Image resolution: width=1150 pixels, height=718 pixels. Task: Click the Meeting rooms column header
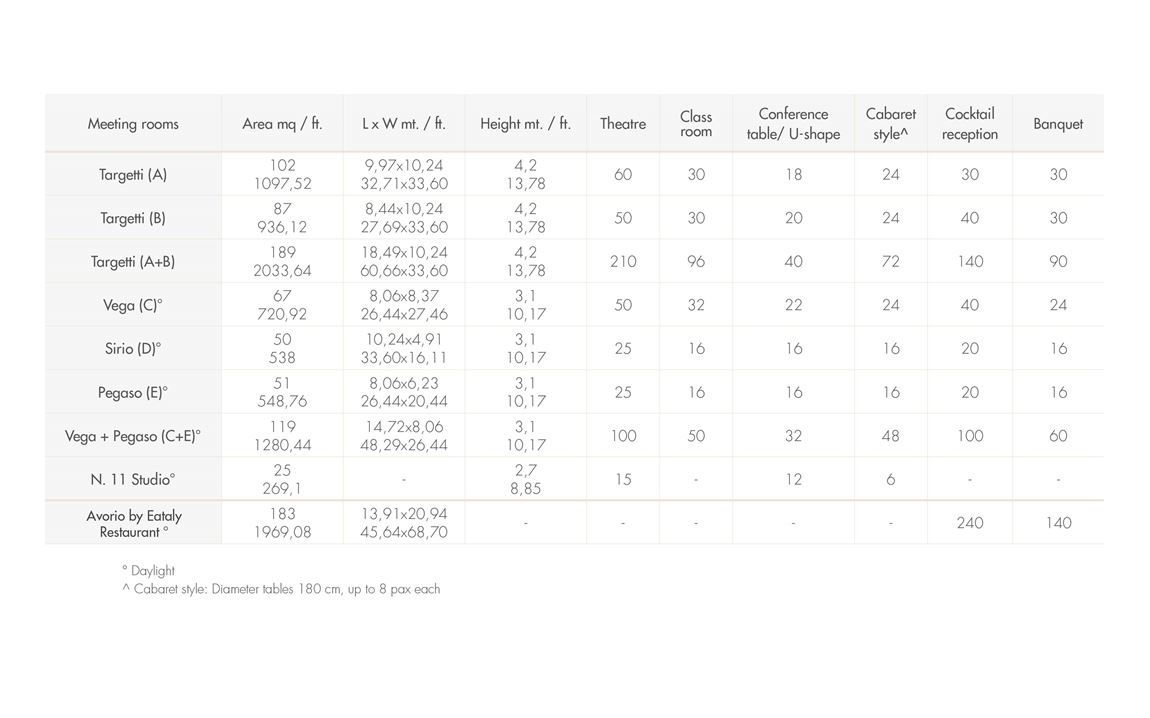[x=133, y=124]
